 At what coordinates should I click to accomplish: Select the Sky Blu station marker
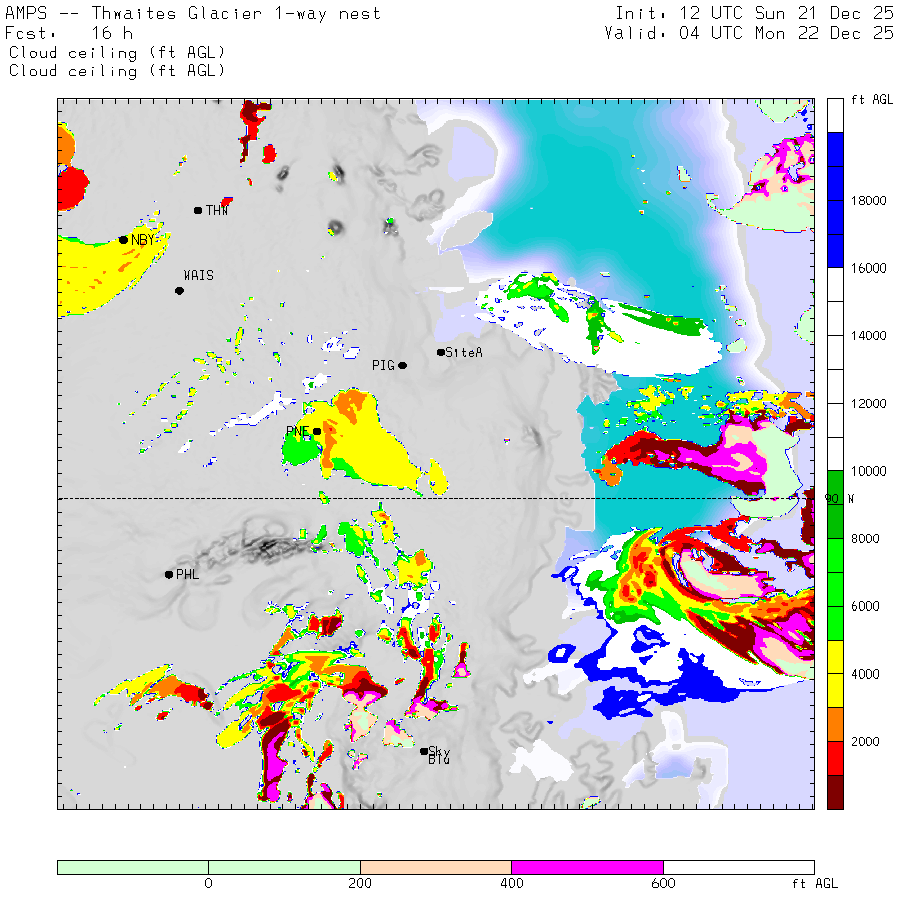pos(424,751)
